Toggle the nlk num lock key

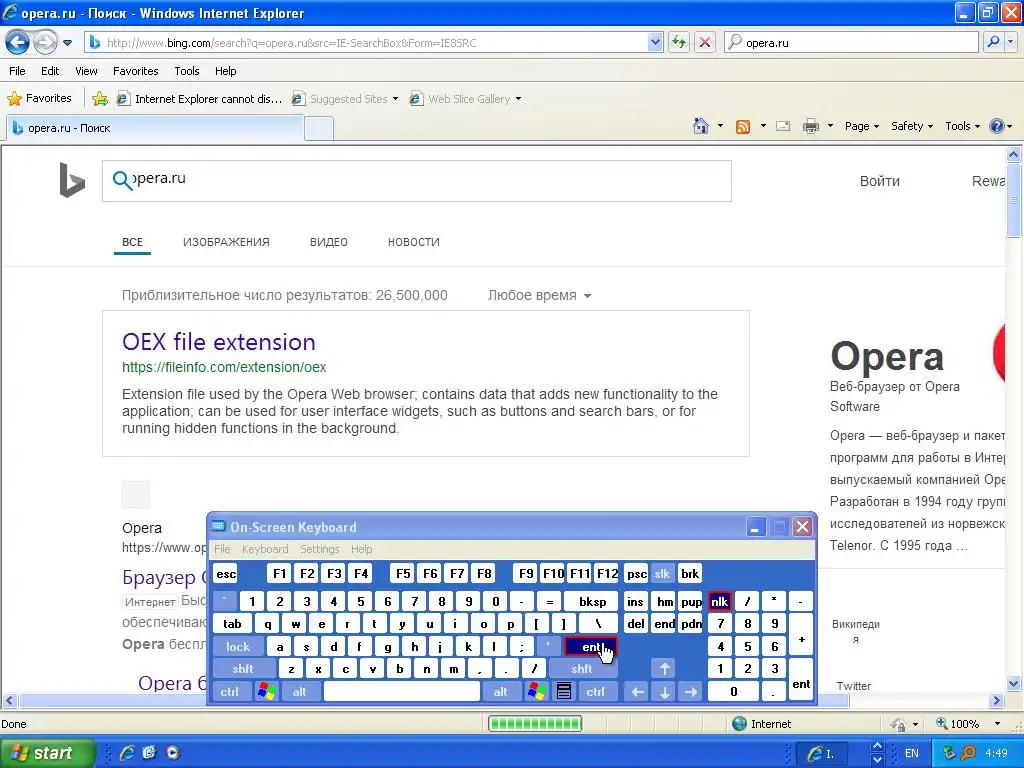719,601
